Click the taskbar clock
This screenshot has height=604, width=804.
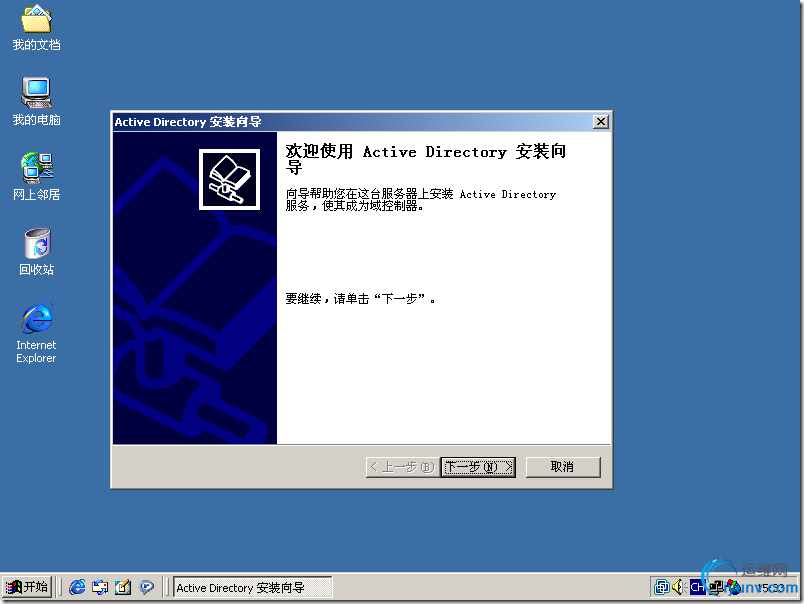771,588
